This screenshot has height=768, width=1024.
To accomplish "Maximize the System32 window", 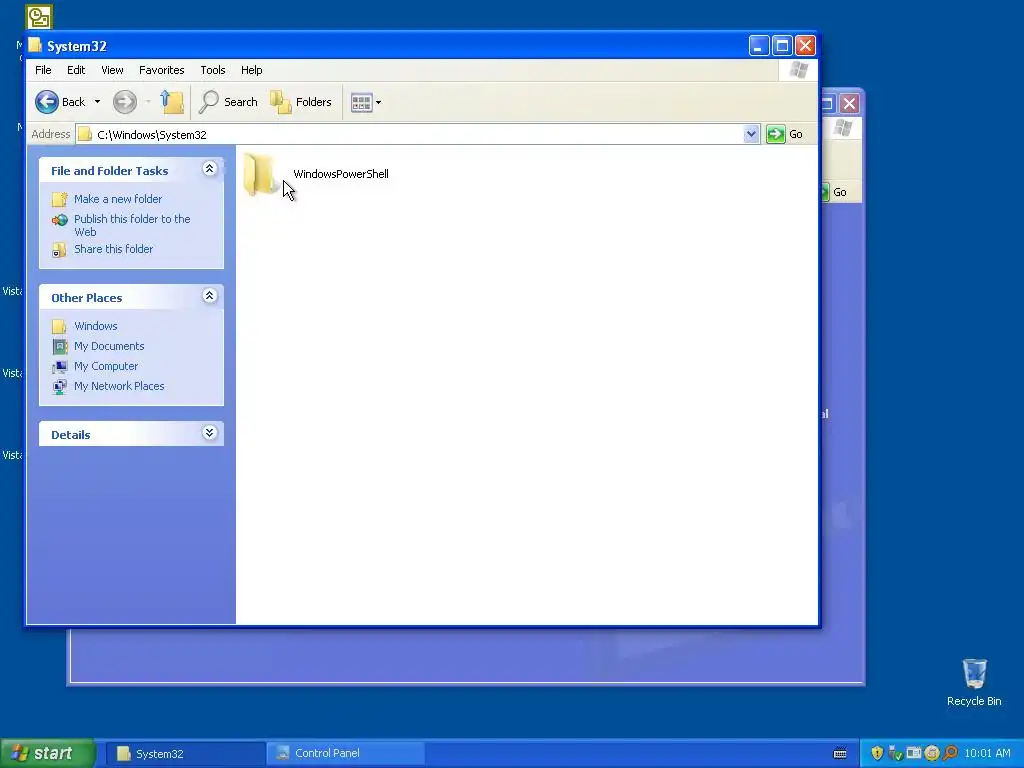I will [x=782, y=46].
